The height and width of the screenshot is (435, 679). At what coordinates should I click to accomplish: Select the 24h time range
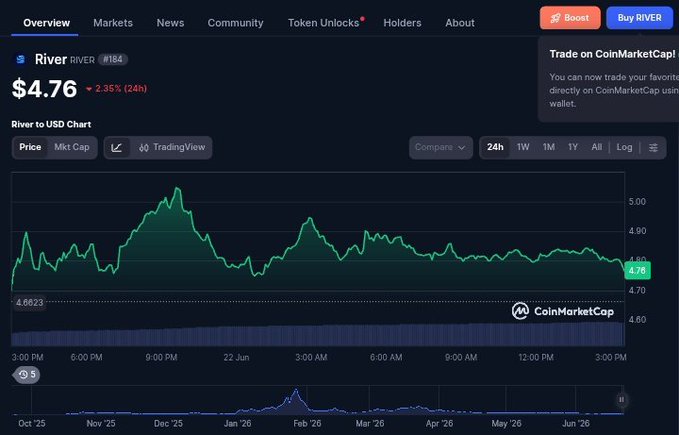[495, 147]
